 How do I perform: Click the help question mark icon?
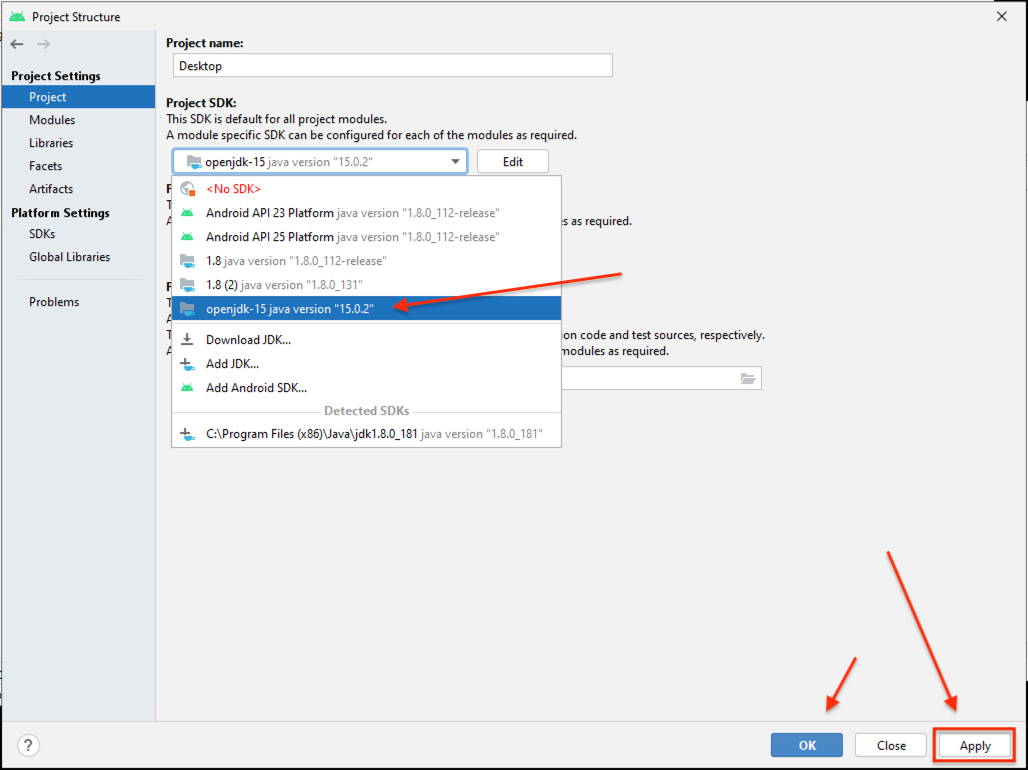(28, 745)
